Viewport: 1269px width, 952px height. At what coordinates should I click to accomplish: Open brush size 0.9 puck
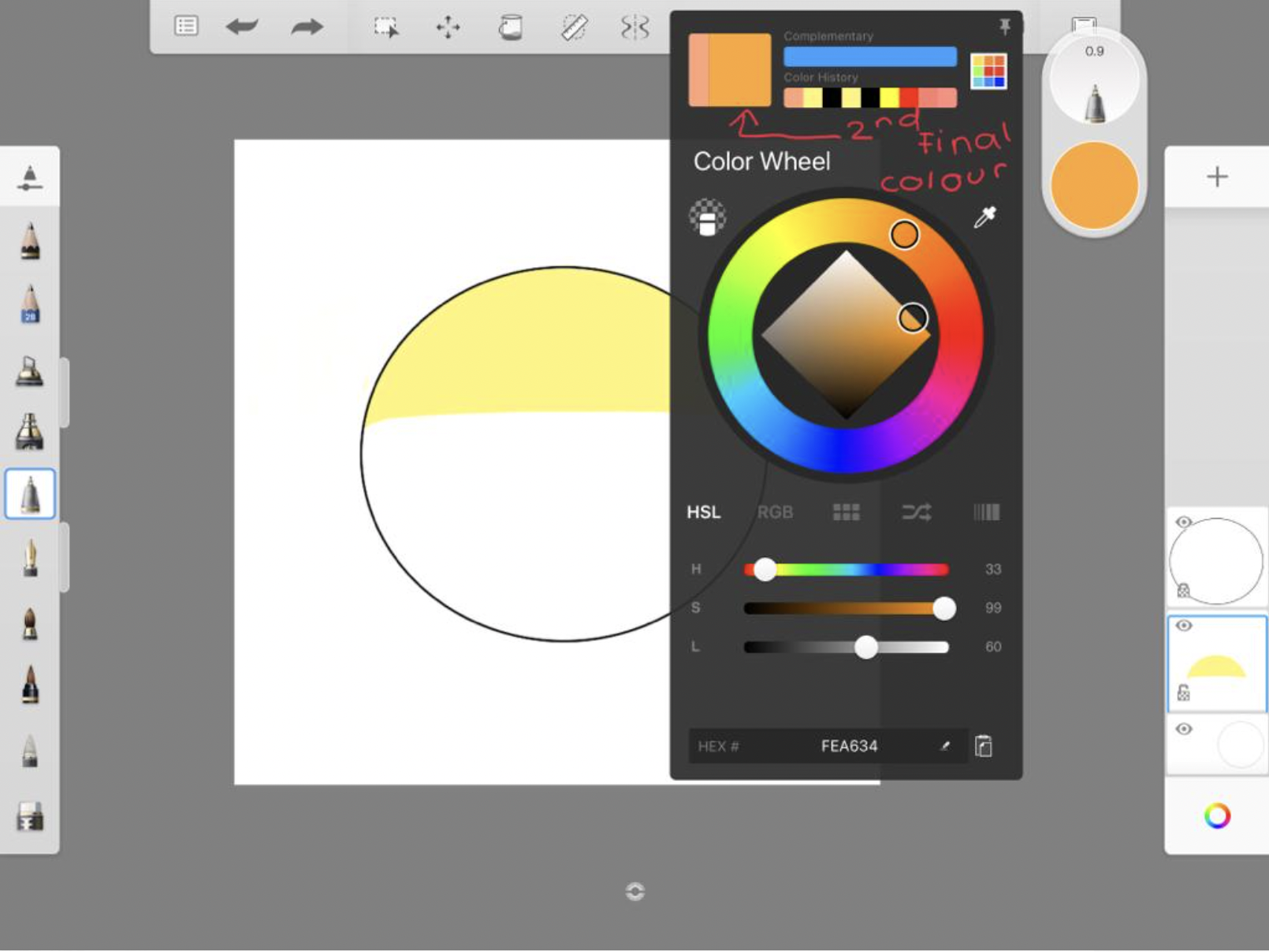(x=1094, y=80)
